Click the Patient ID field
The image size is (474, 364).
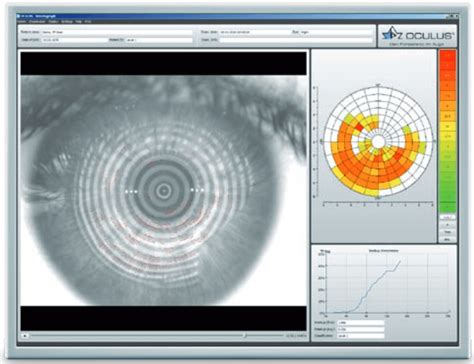coord(159,40)
